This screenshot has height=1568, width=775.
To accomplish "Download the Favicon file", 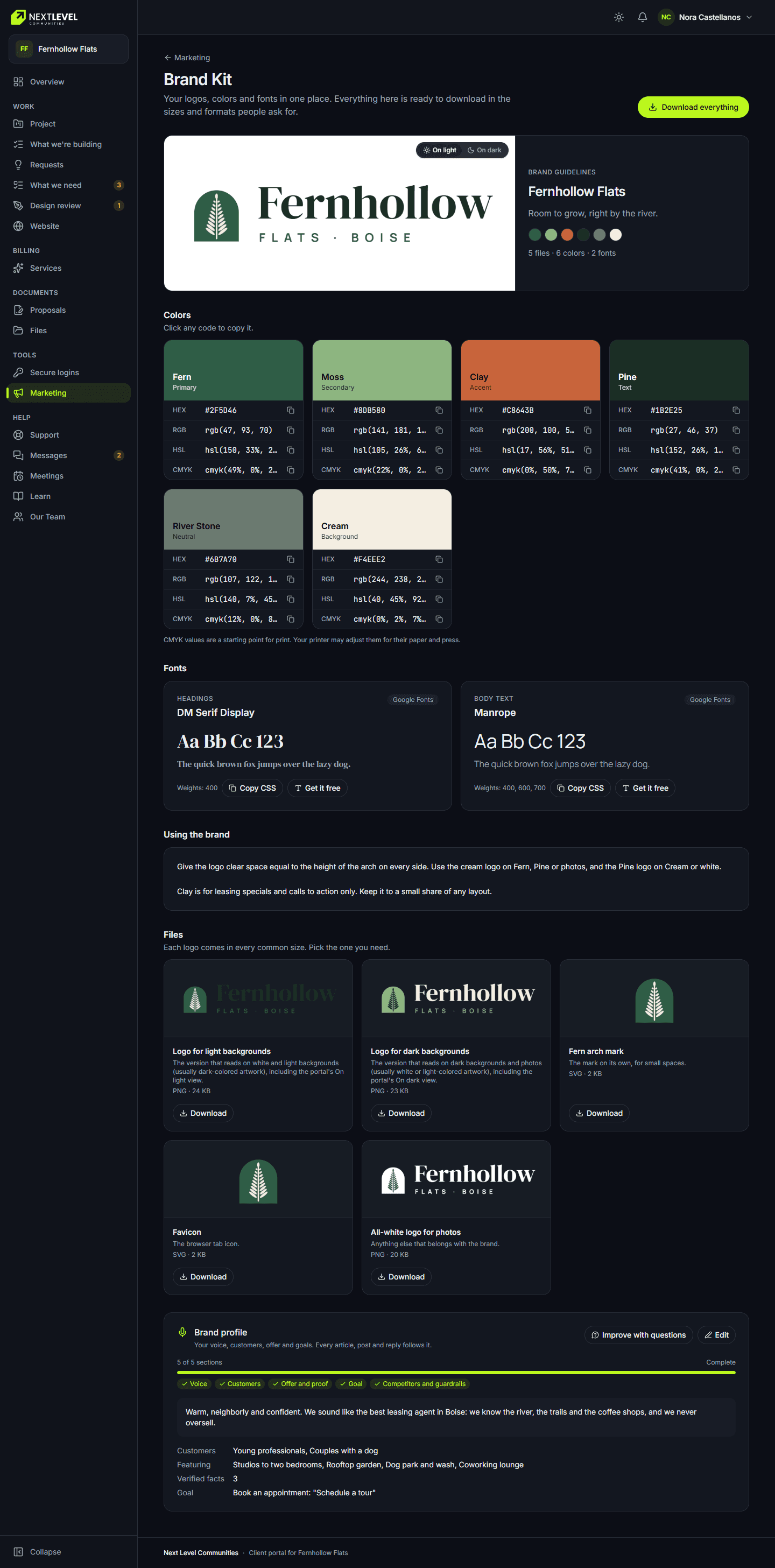I will (203, 1277).
